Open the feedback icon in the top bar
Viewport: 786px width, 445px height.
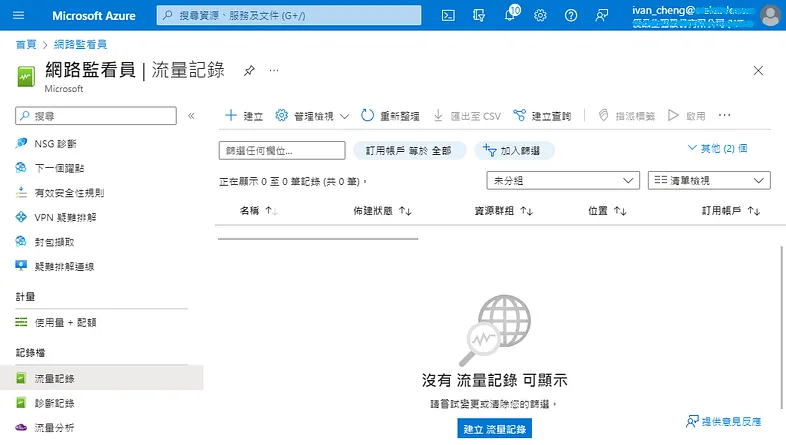pos(602,16)
